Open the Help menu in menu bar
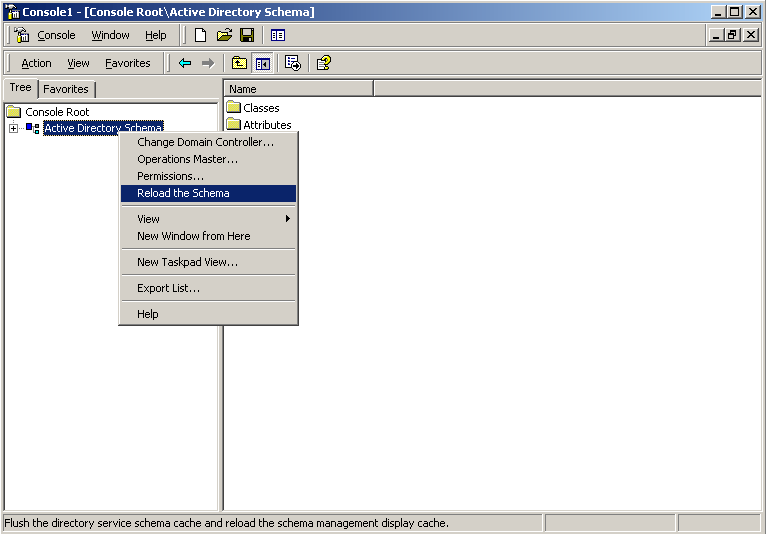Screen dimensions: 766x534 [156, 35]
